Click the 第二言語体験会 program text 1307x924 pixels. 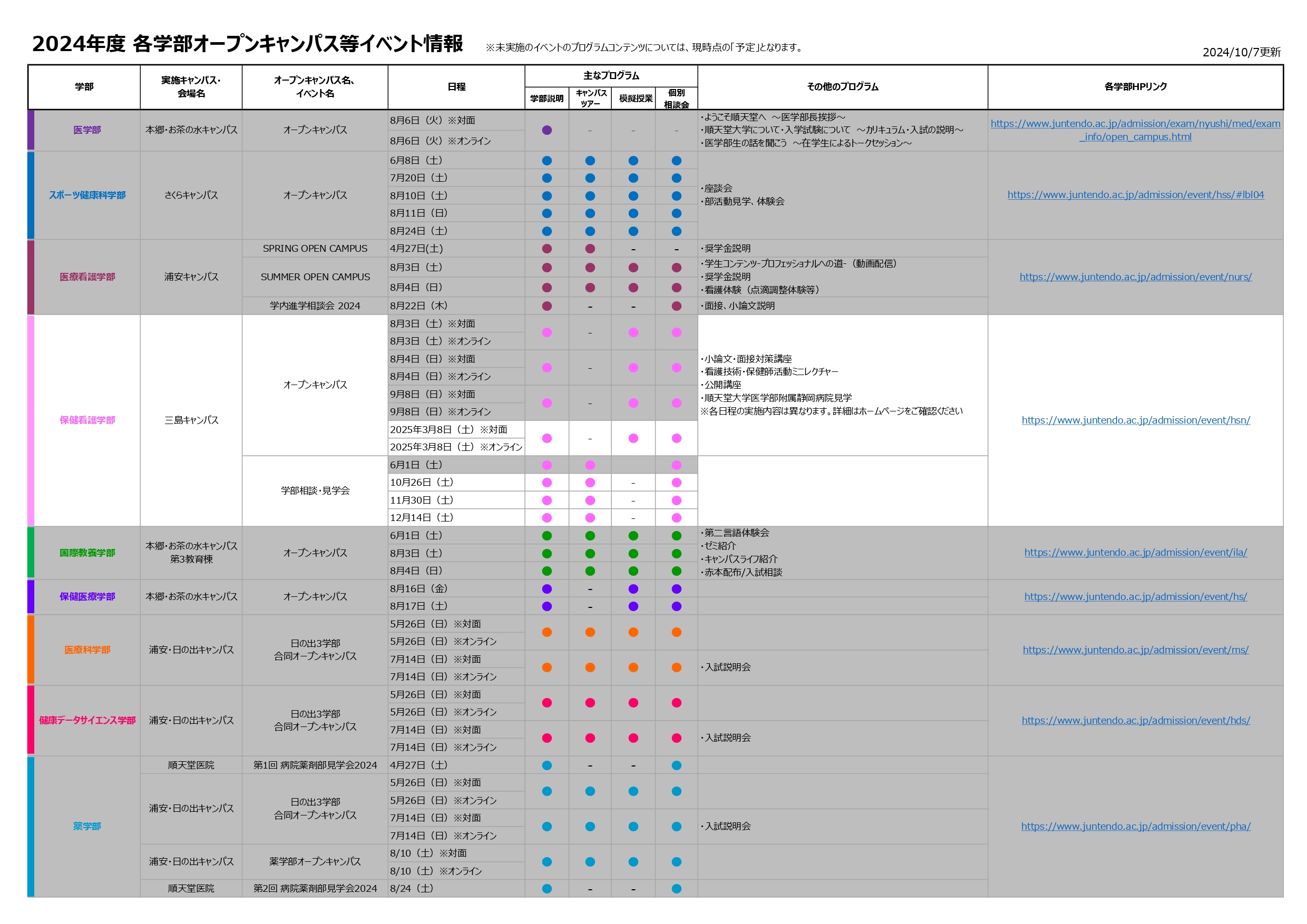click(x=737, y=533)
